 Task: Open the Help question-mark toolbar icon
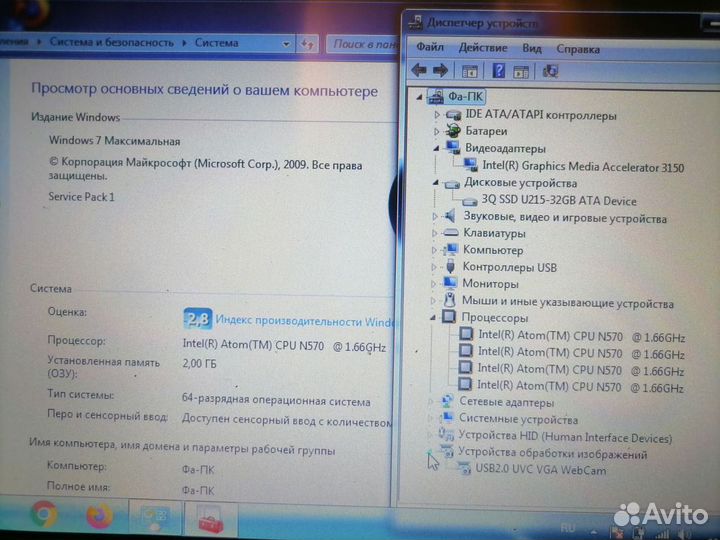click(x=499, y=71)
